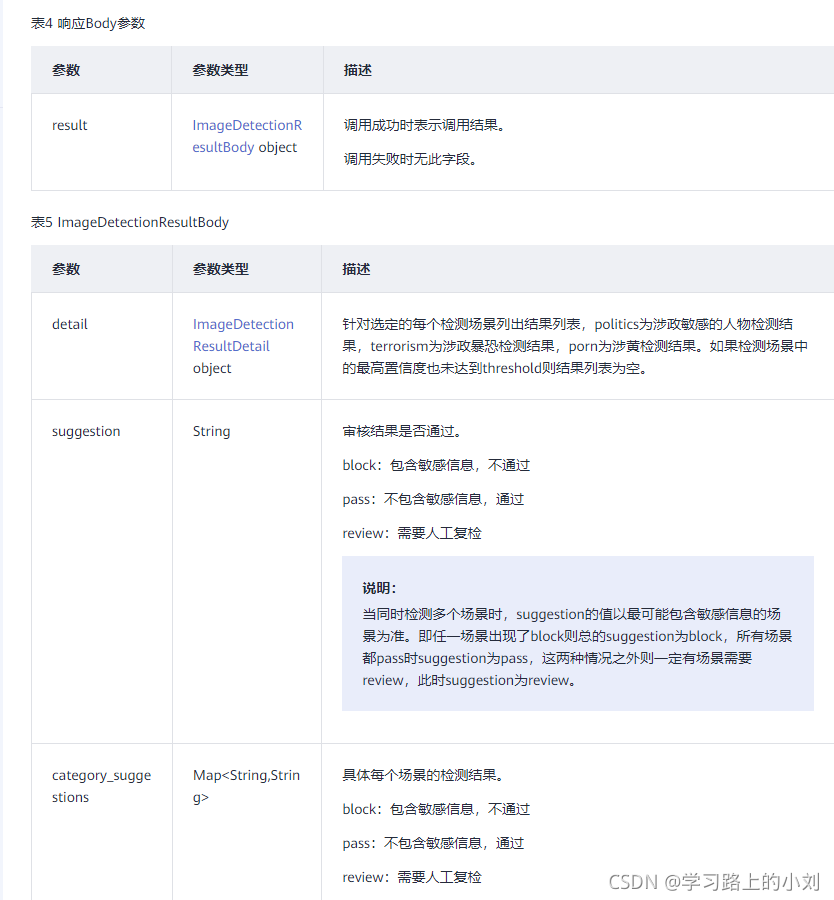Open the ImageDetectionResultDetail type link
Viewport: 834px width, 900px height.
(x=243, y=335)
